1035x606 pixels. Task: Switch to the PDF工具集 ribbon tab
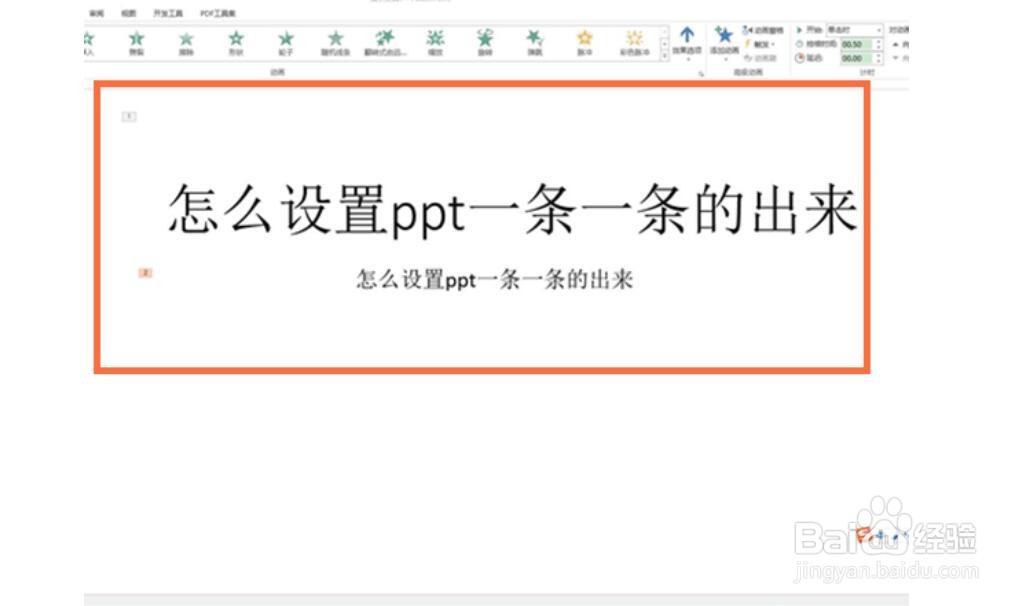pyautogui.click(x=218, y=13)
